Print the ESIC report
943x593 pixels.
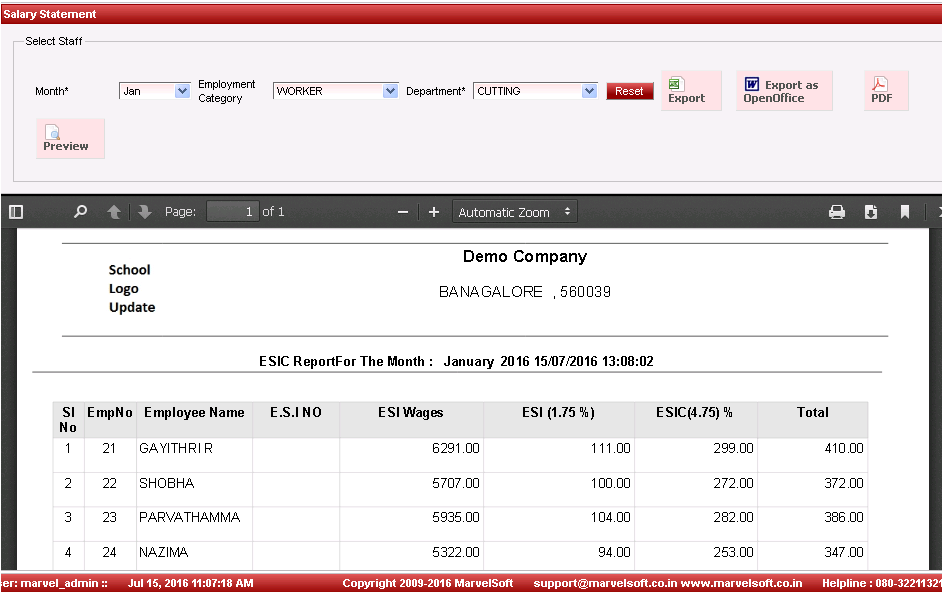pos(837,212)
